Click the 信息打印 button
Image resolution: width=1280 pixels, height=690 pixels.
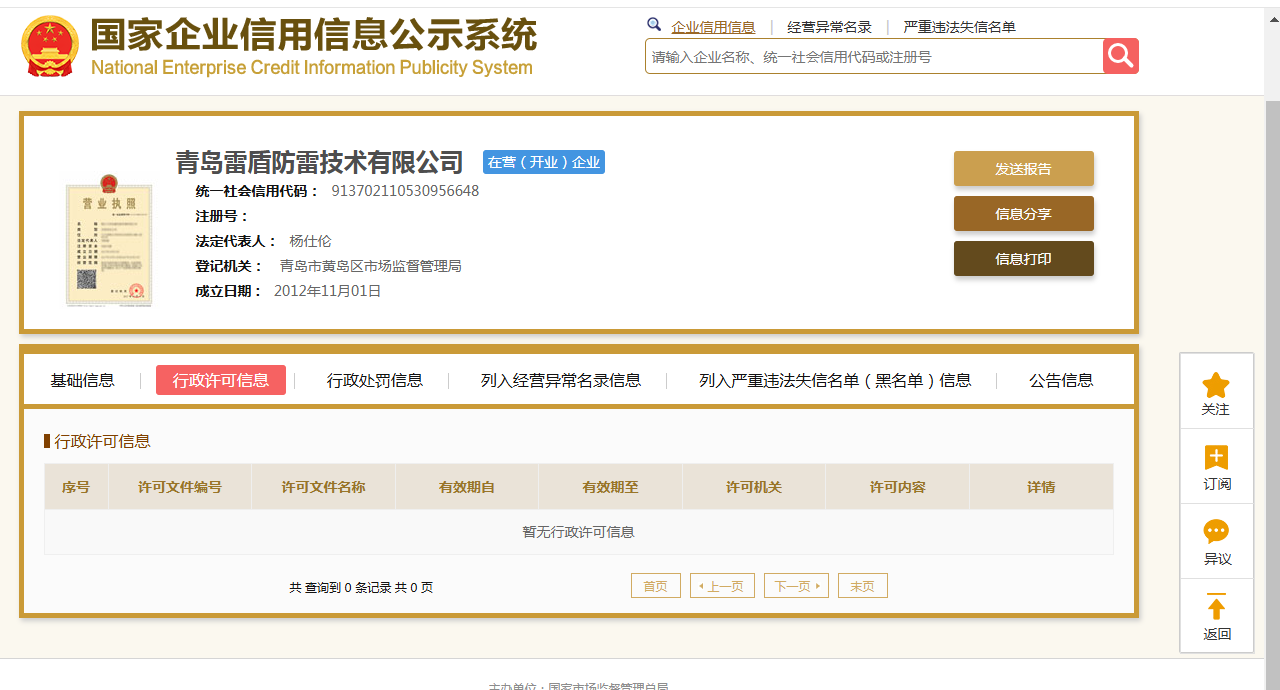tap(1023, 259)
